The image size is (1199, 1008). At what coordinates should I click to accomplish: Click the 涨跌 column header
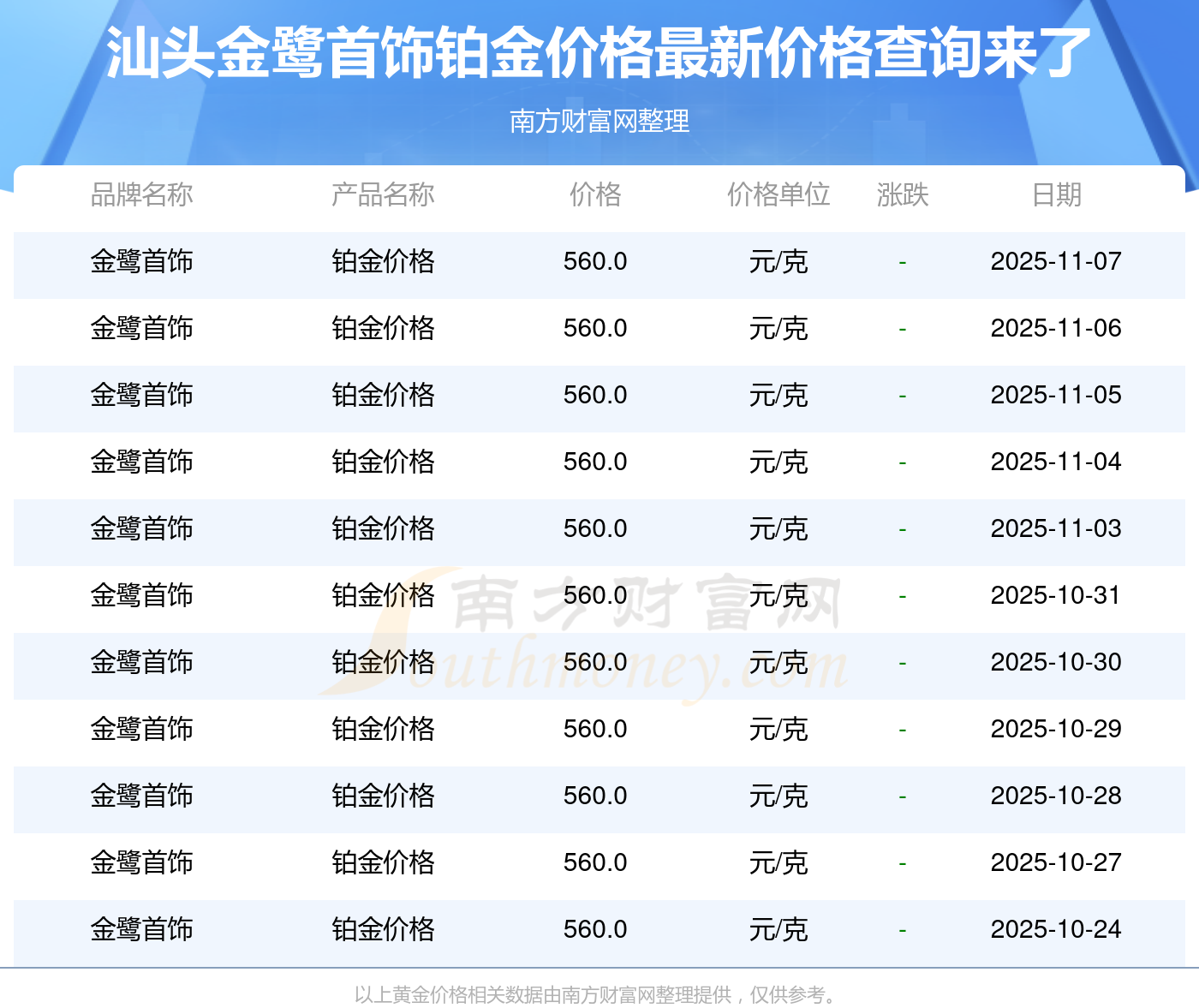[903, 195]
